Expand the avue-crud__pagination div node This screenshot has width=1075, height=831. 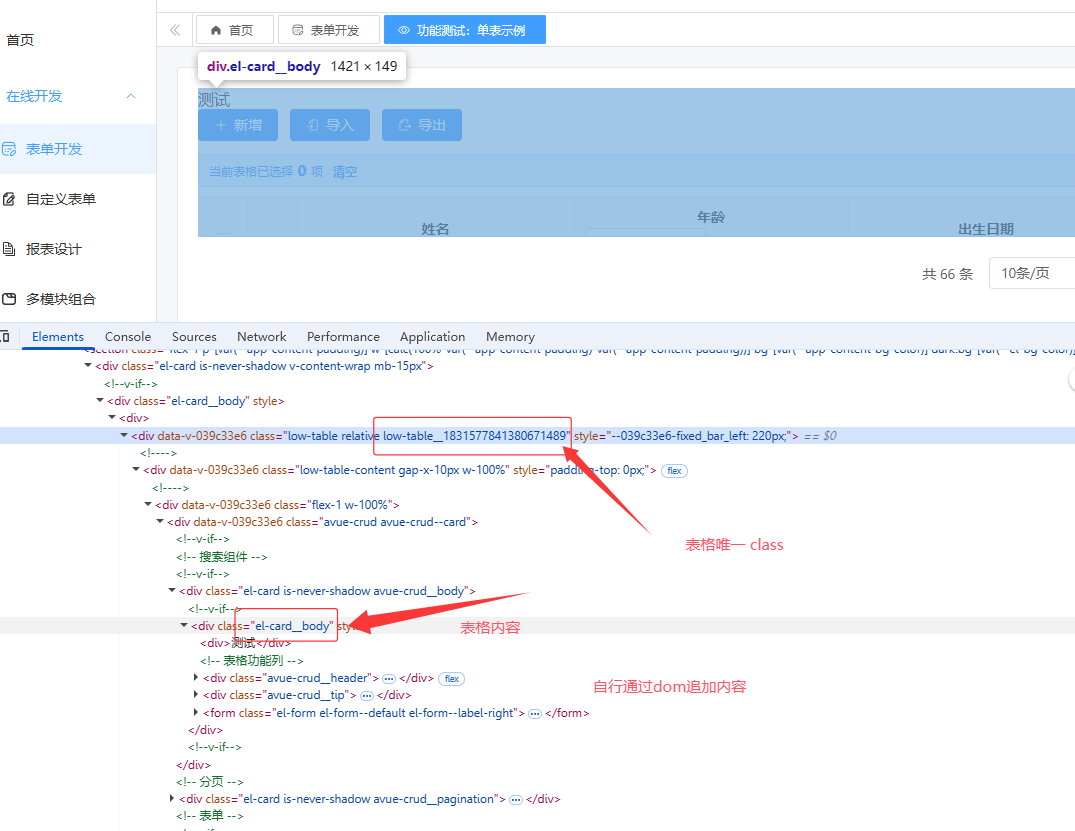click(172, 799)
